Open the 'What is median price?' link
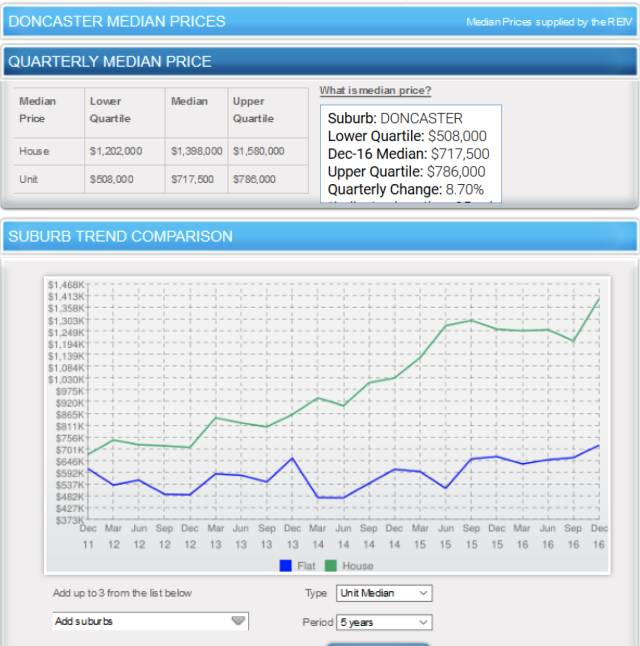Screen dimensions: 640x646 tap(375, 91)
